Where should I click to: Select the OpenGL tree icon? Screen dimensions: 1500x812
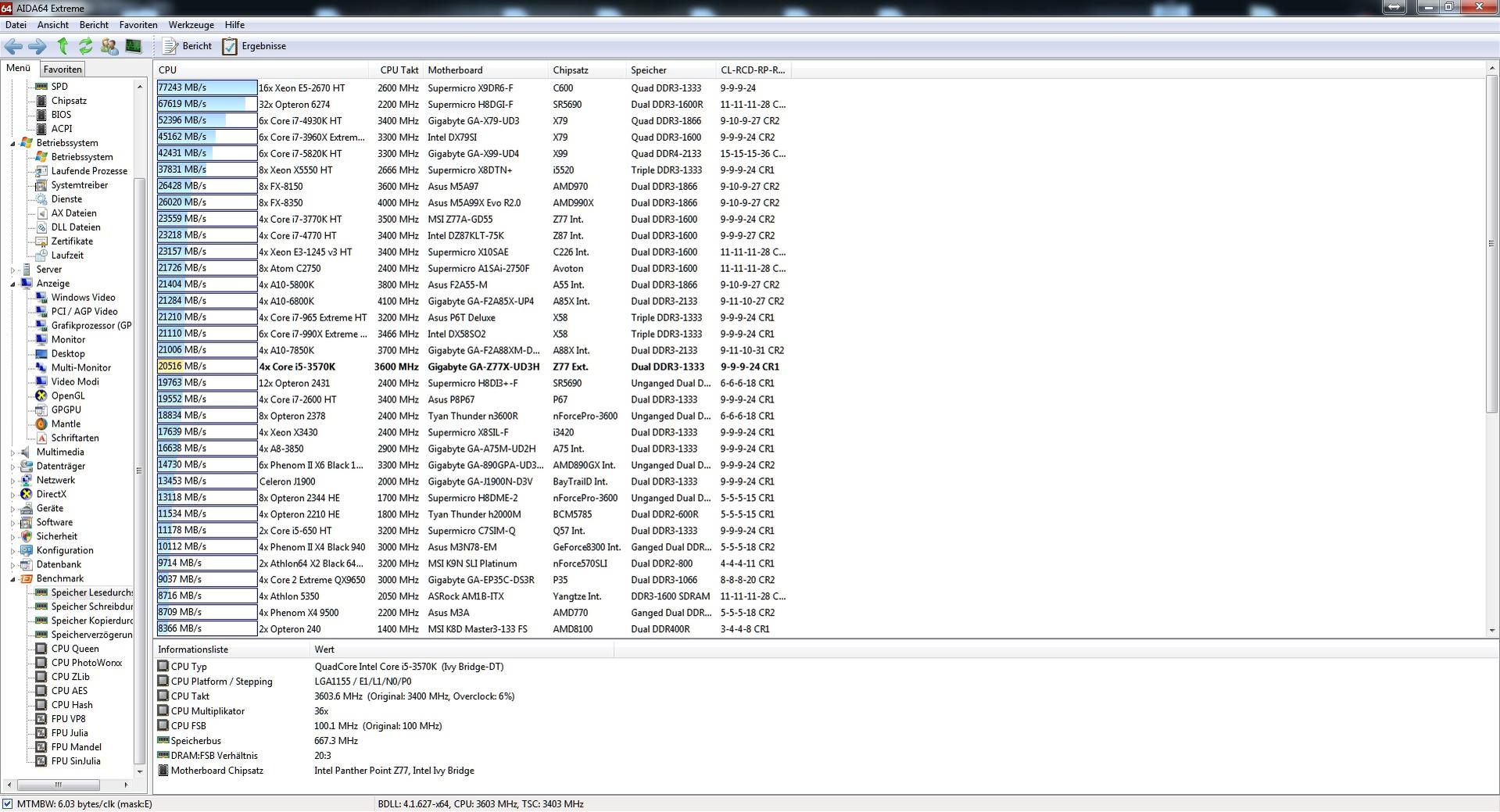pos(41,396)
